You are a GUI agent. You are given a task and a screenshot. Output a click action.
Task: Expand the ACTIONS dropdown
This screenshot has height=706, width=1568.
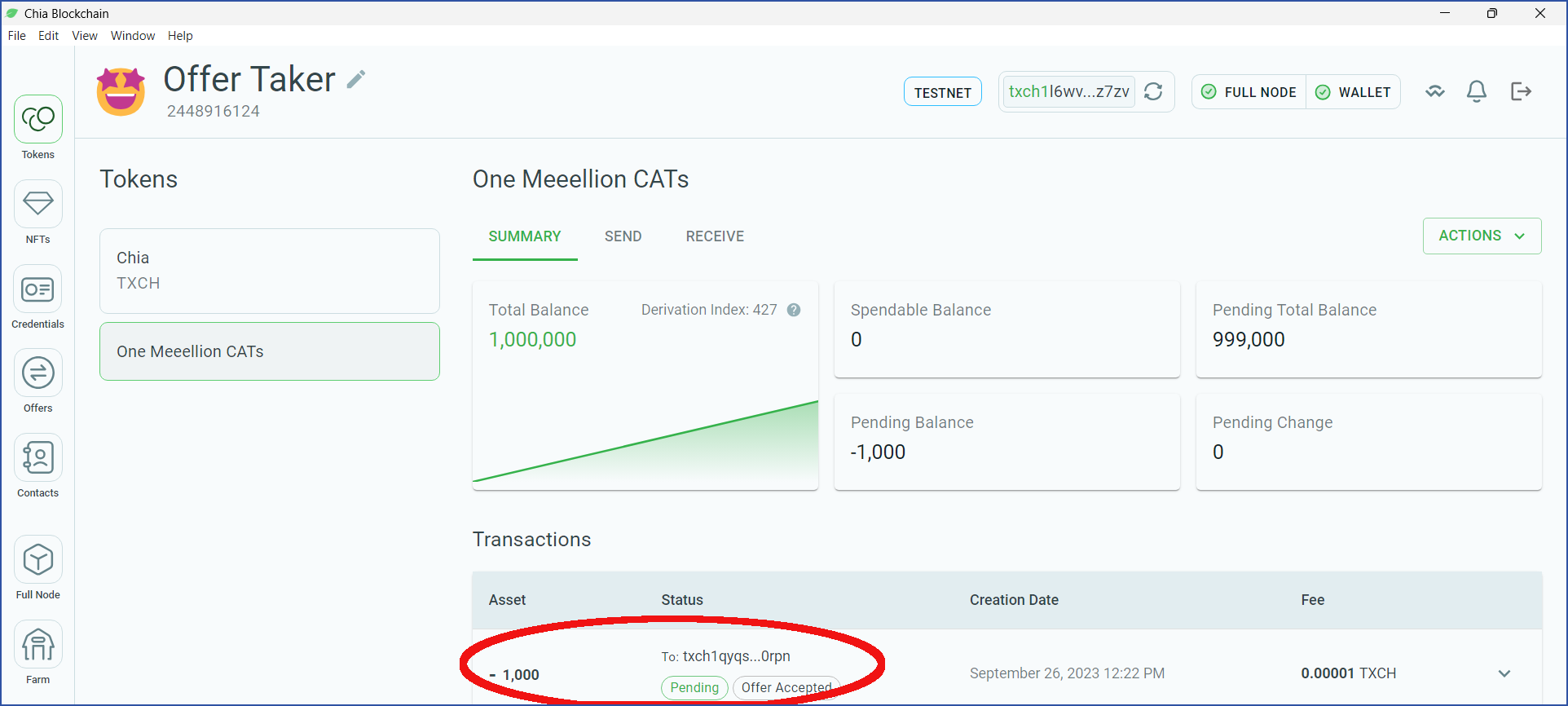pyautogui.click(x=1482, y=236)
